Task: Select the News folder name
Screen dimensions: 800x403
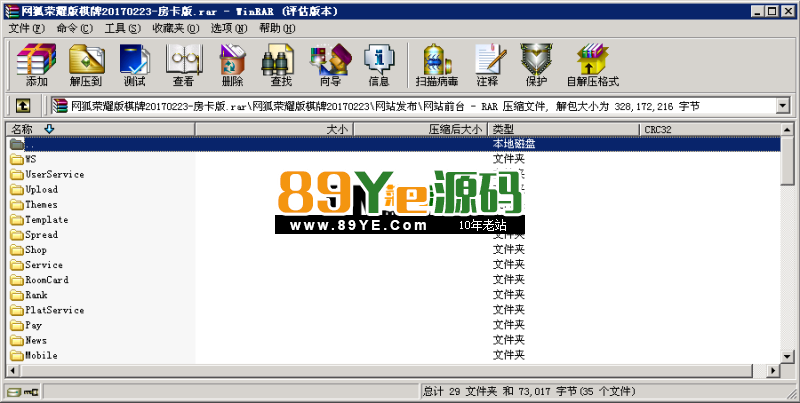Action: pos(36,340)
